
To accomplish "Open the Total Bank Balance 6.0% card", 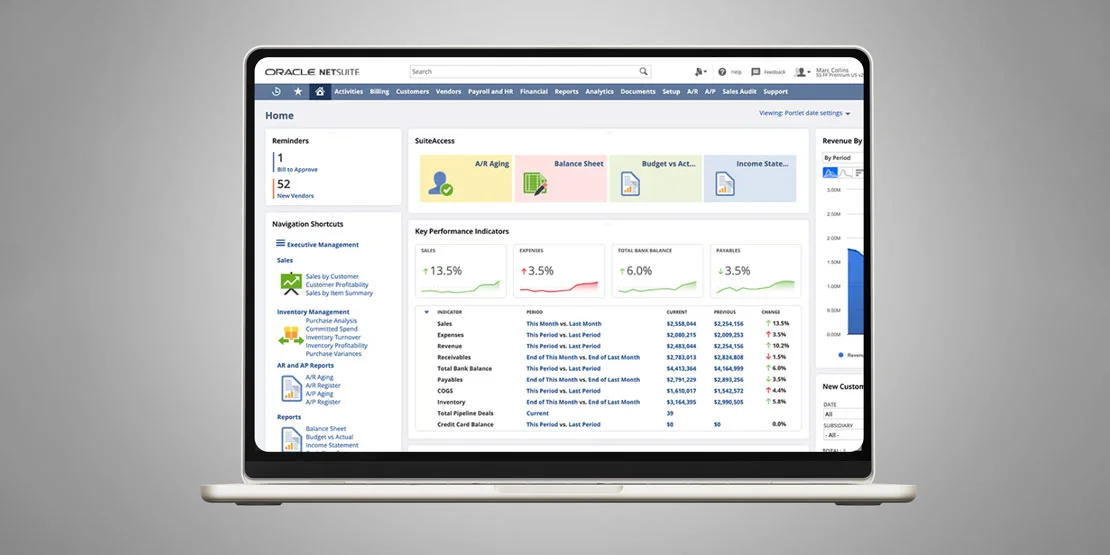I will pos(658,271).
